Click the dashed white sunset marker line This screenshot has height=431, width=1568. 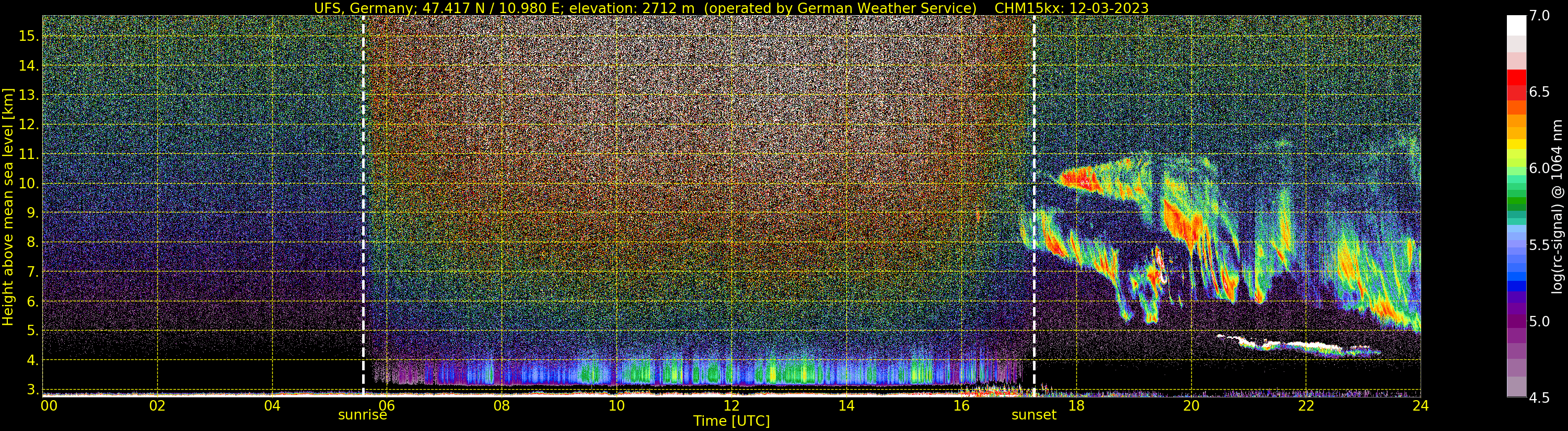(1034, 206)
